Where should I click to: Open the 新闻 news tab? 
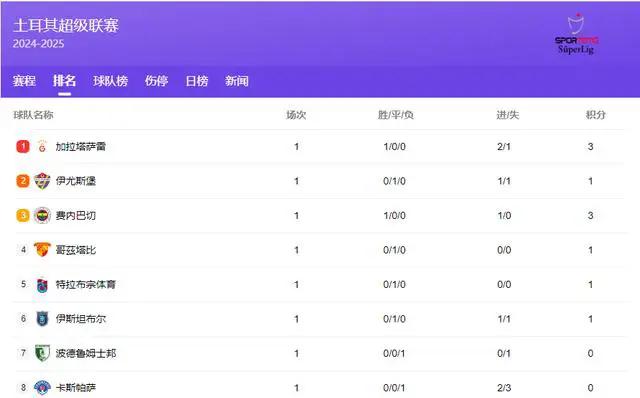click(237, 81)
